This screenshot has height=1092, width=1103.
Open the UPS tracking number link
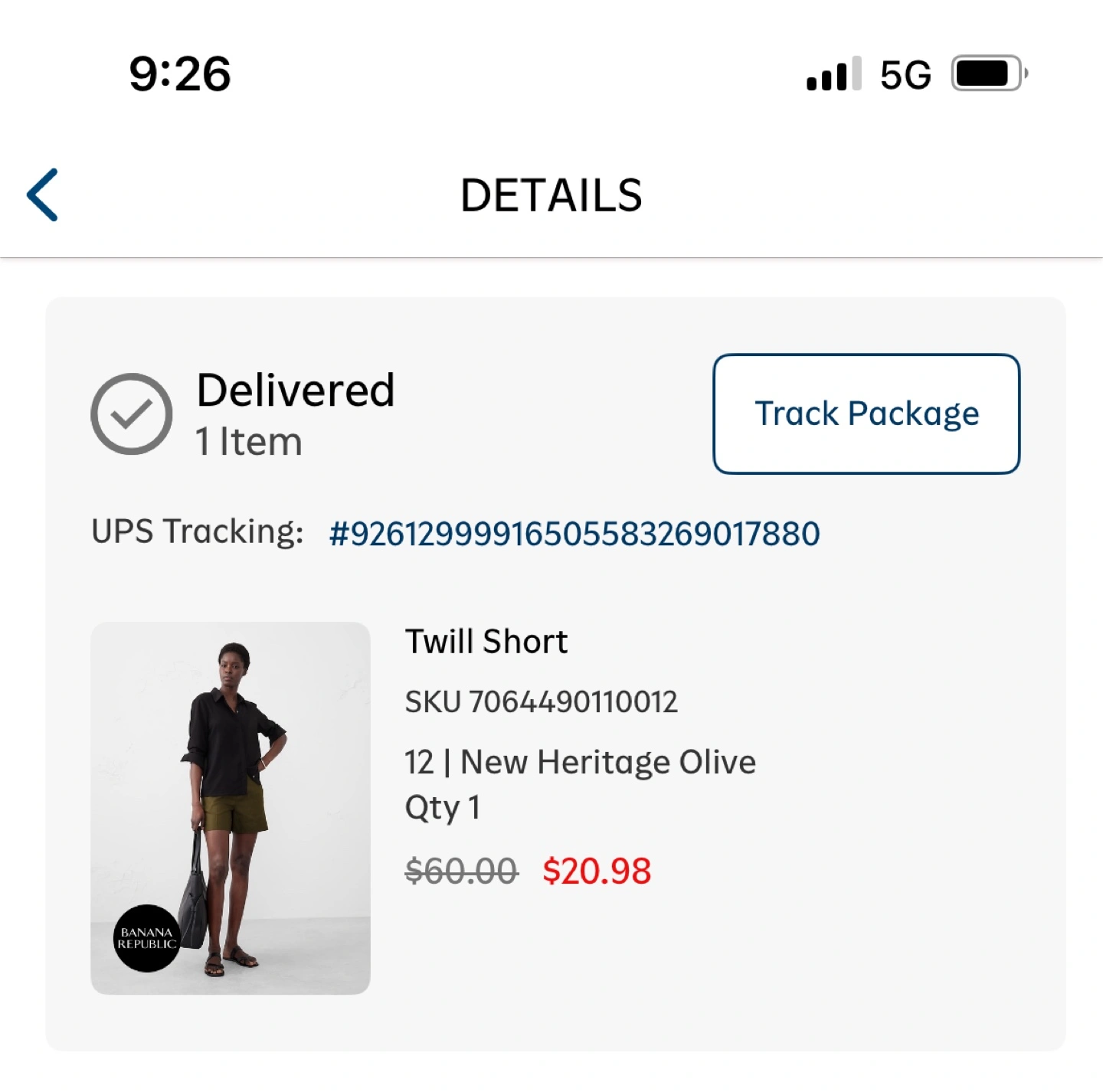[x=574, y=534]
